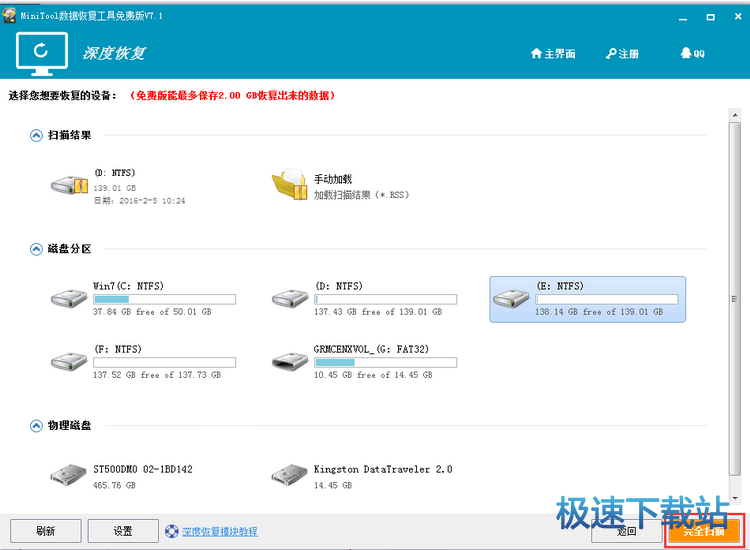Click the C: drive usage bar

165,299
